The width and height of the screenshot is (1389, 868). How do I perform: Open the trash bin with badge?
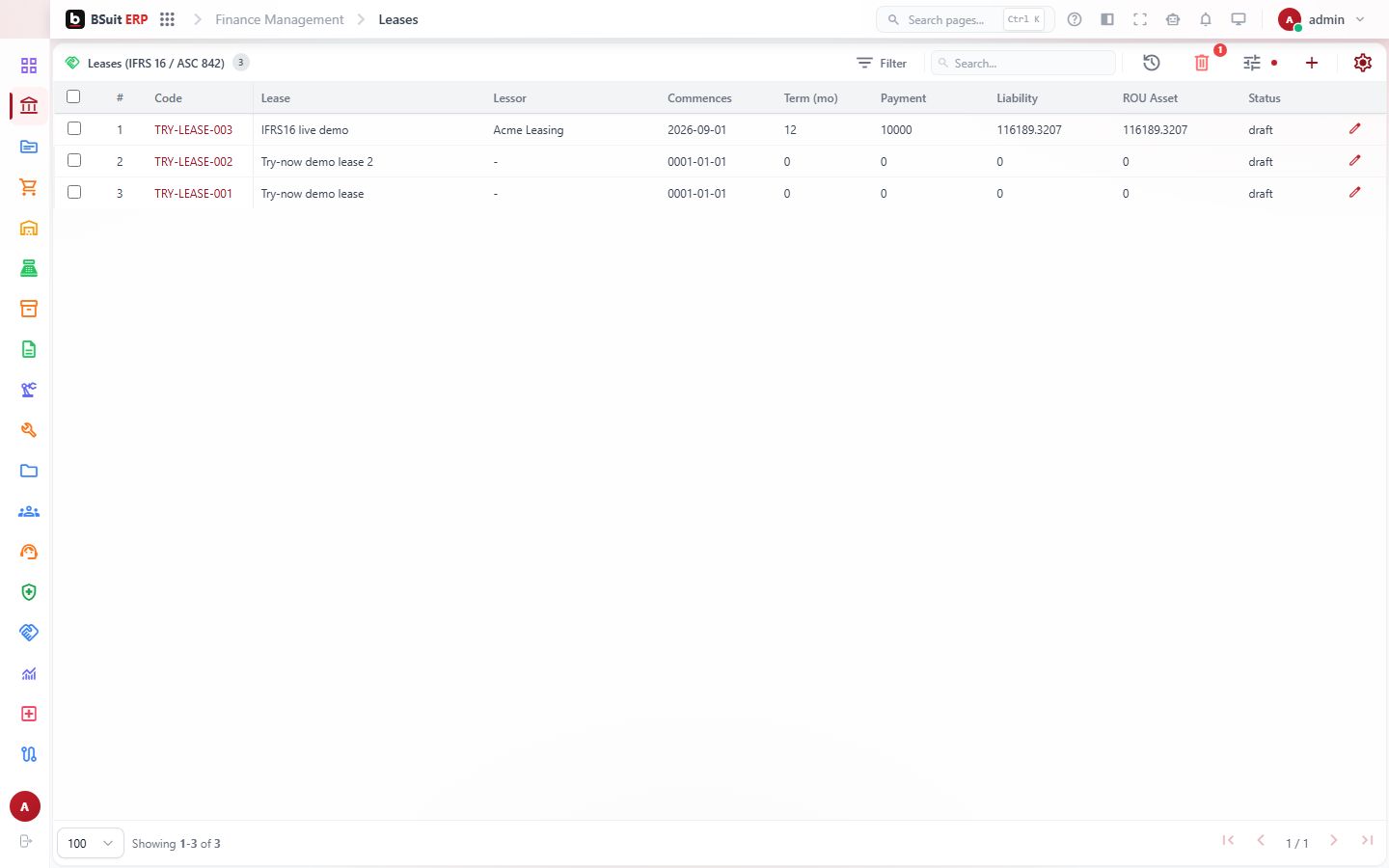point(1202,63)
